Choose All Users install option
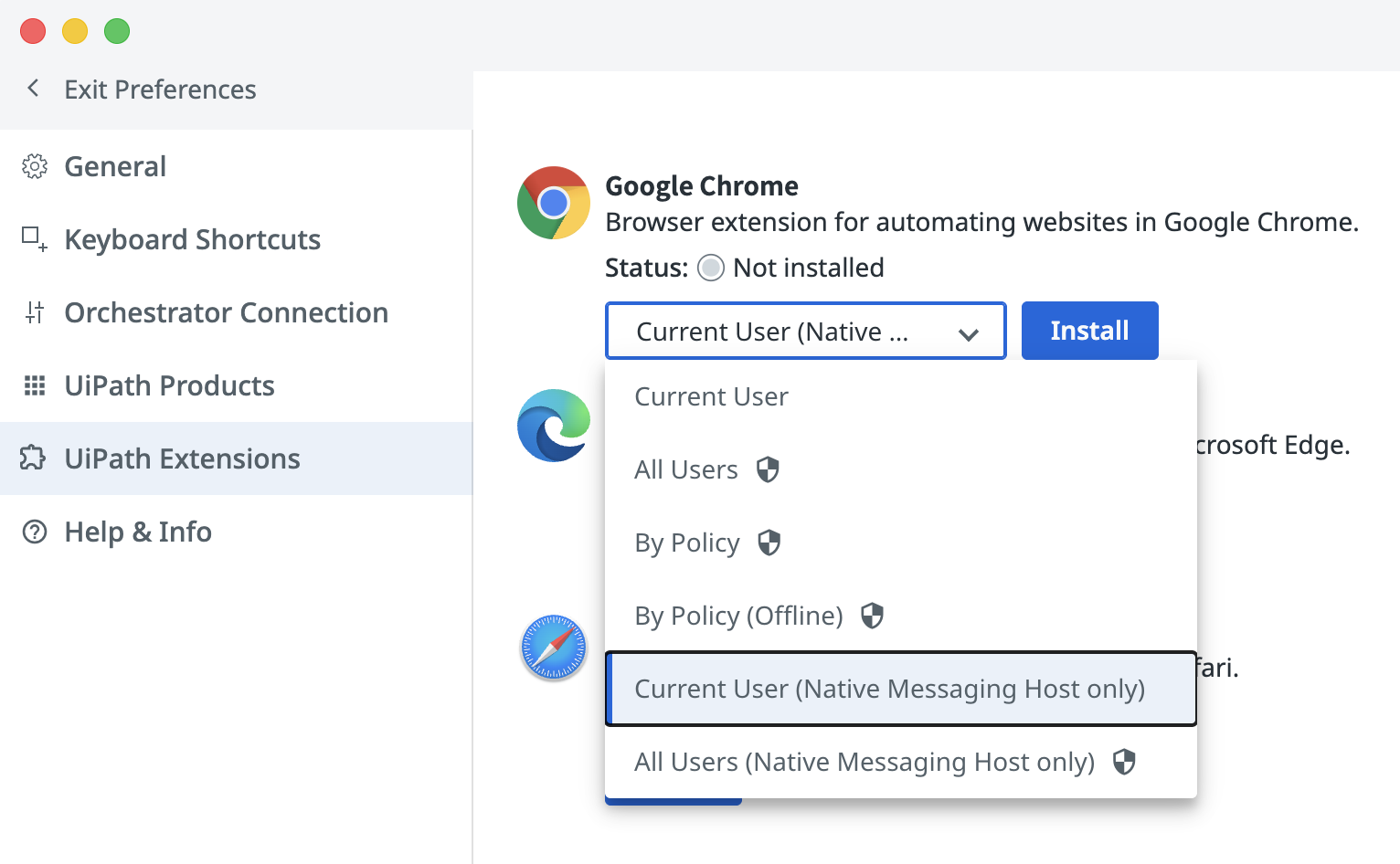 pos(901,469)
